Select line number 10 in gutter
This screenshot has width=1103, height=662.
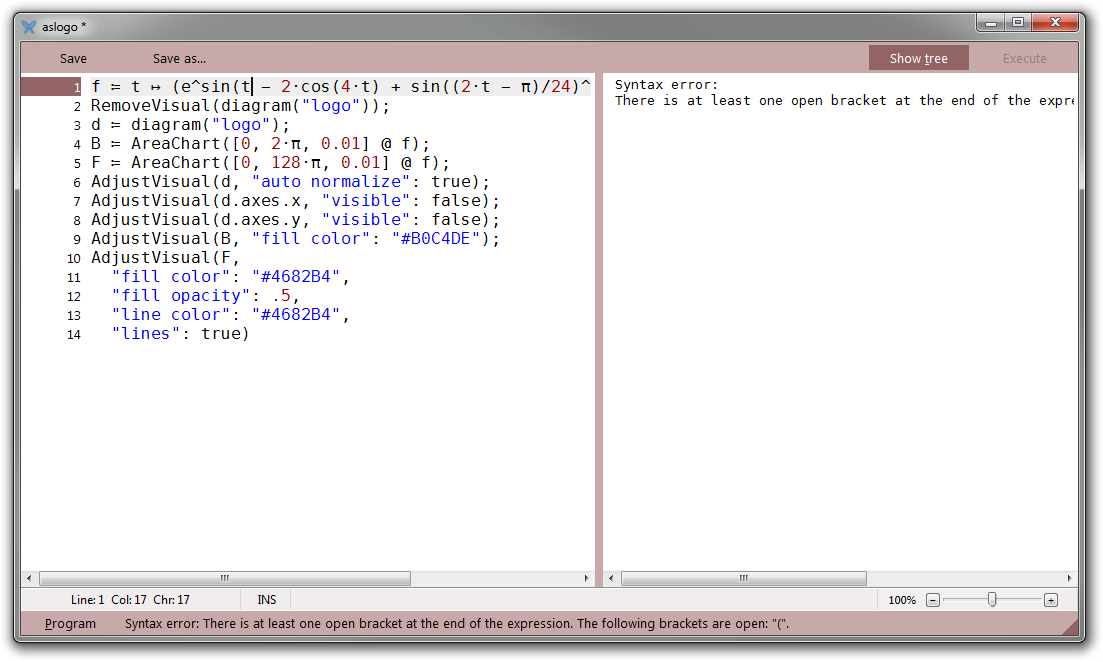[74, 258]
